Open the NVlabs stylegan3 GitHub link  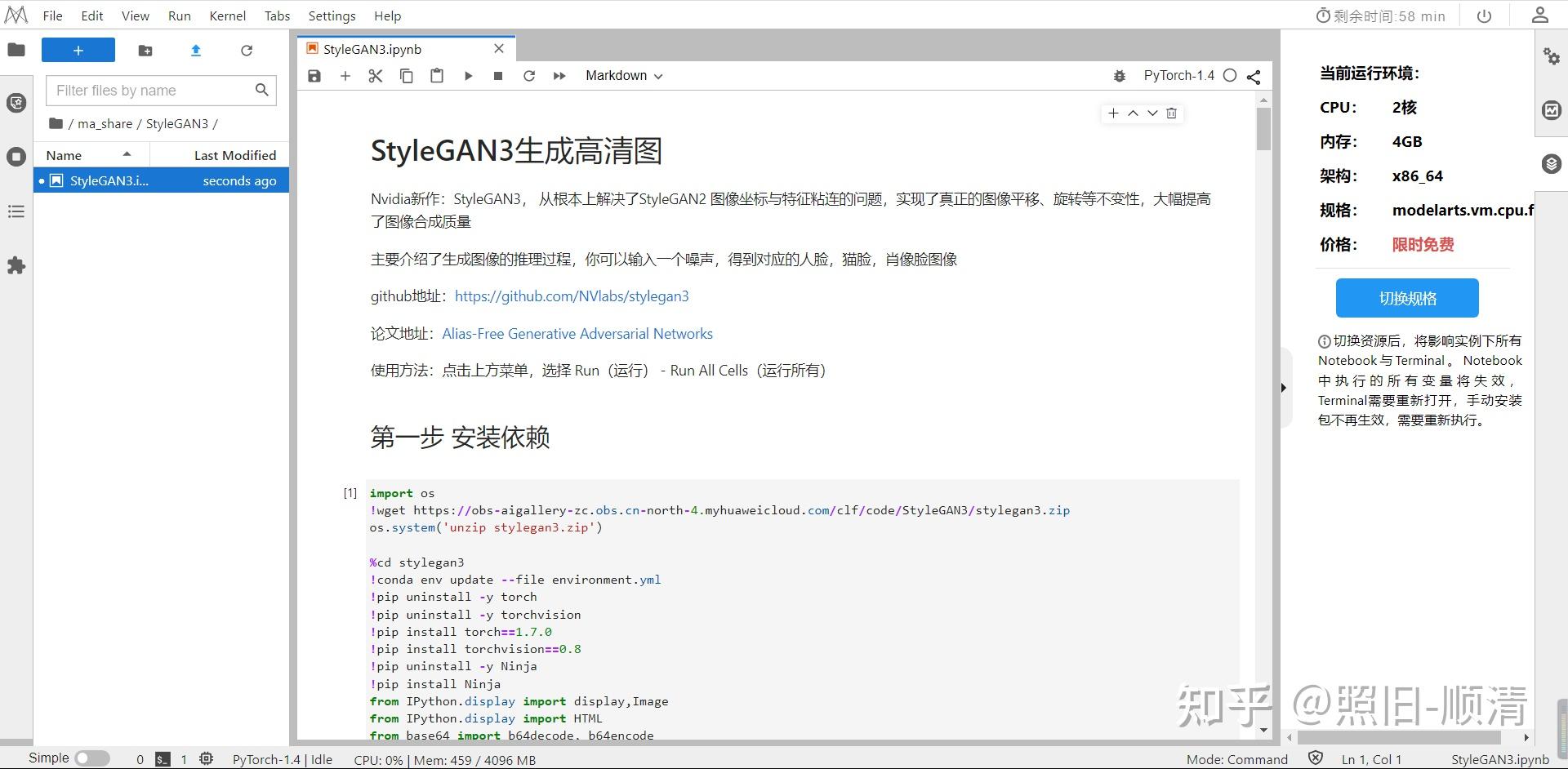[x=571, y=296]
